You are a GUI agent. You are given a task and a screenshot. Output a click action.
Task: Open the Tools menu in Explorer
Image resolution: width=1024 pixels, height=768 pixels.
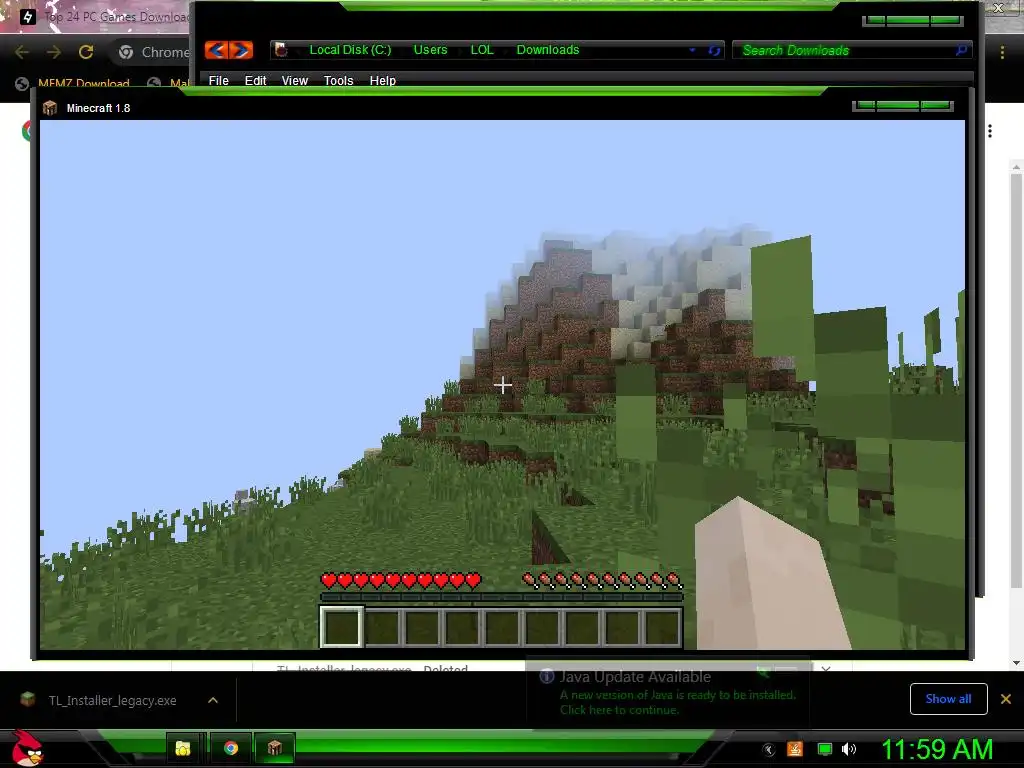pyautogui.click(x=338, y=80)
